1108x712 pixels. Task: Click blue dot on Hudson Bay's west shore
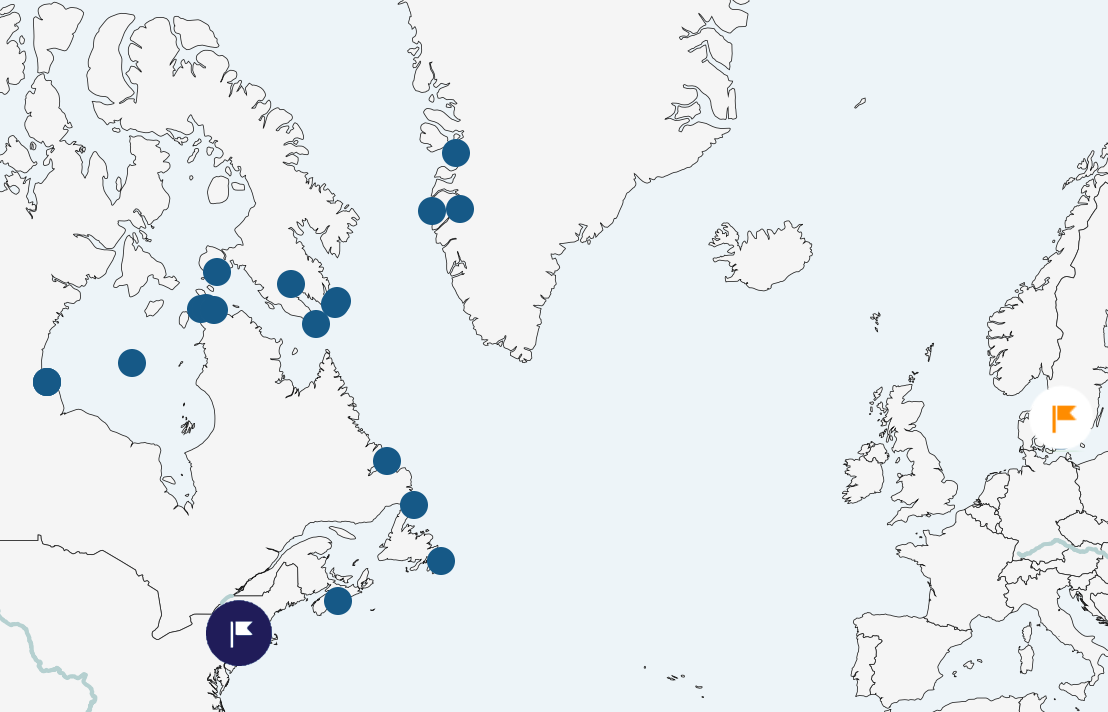pyautogui.click(x=47, y=382)
